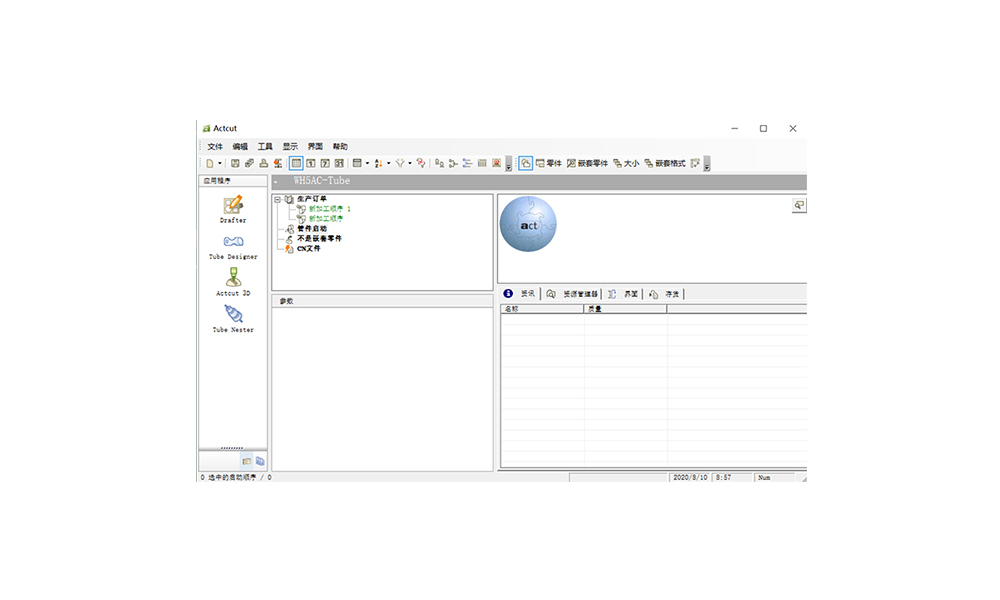
Task: Toggle the highlighted shapes button before 零件
Action: pos(526,163)
